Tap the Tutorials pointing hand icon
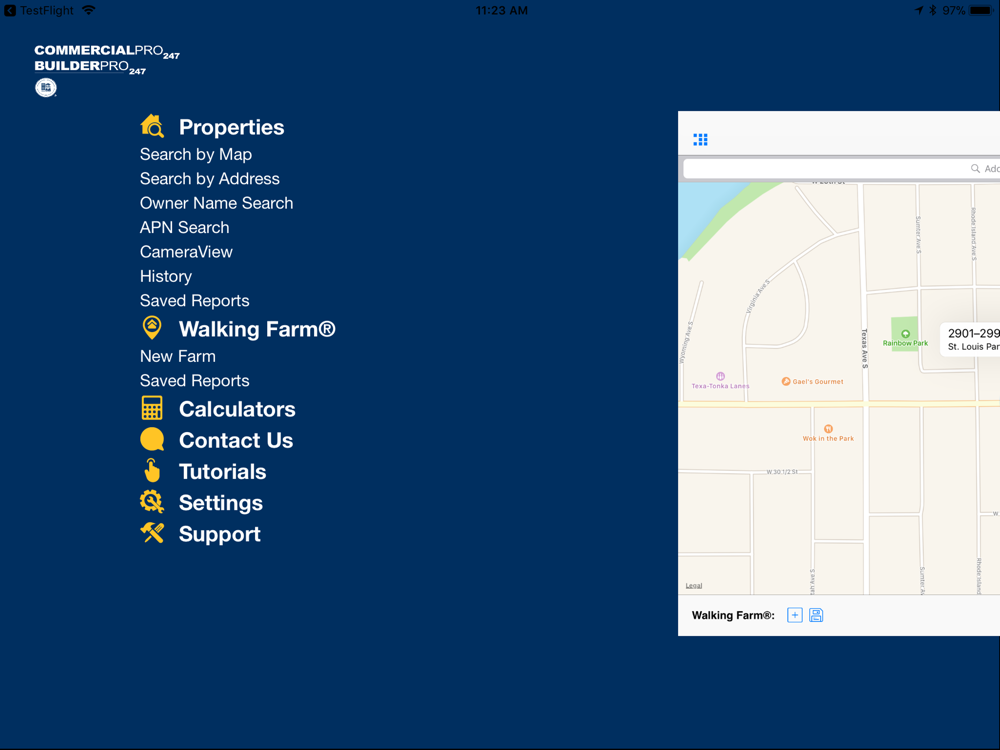This screenshot has width=1000, height=750. (x=152, y=471)
